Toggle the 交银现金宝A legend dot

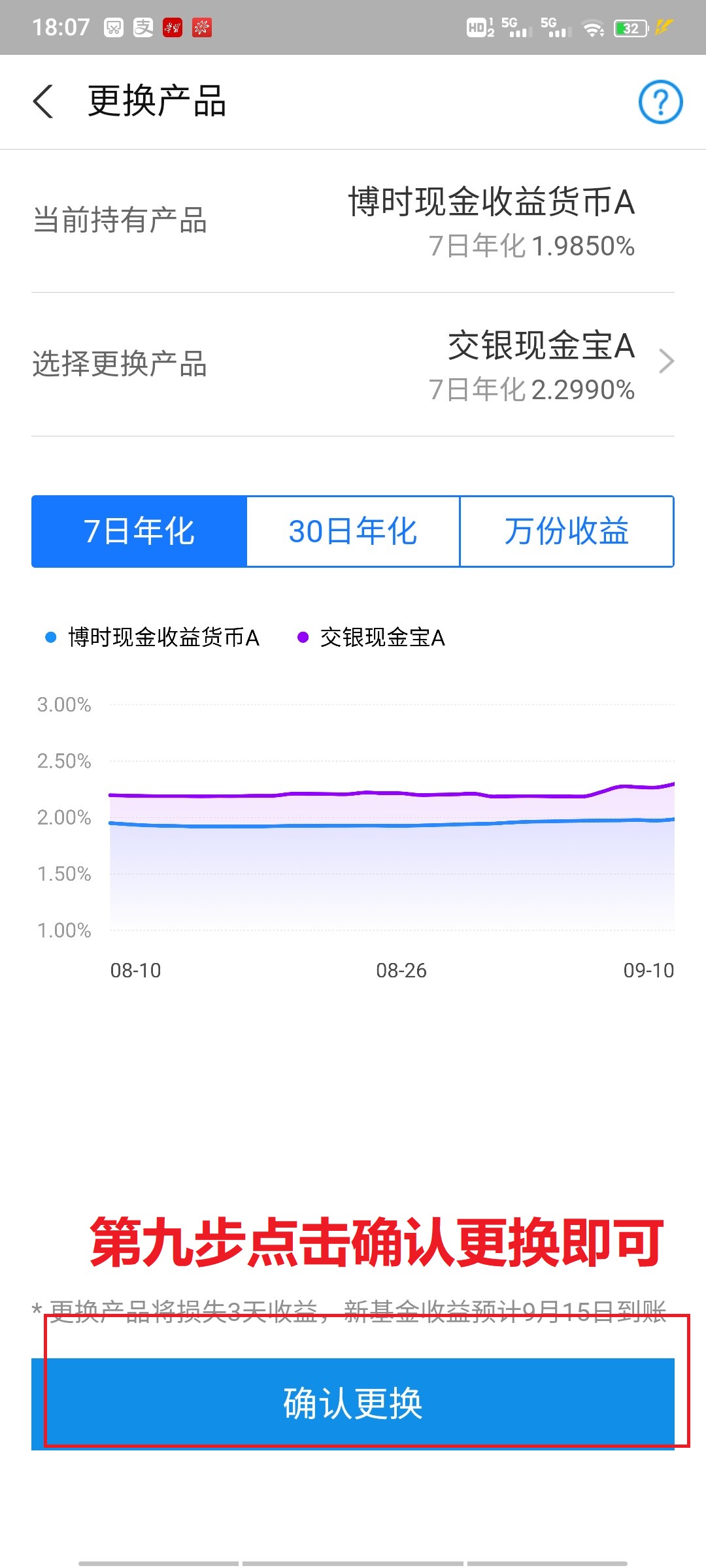(302, 637)
